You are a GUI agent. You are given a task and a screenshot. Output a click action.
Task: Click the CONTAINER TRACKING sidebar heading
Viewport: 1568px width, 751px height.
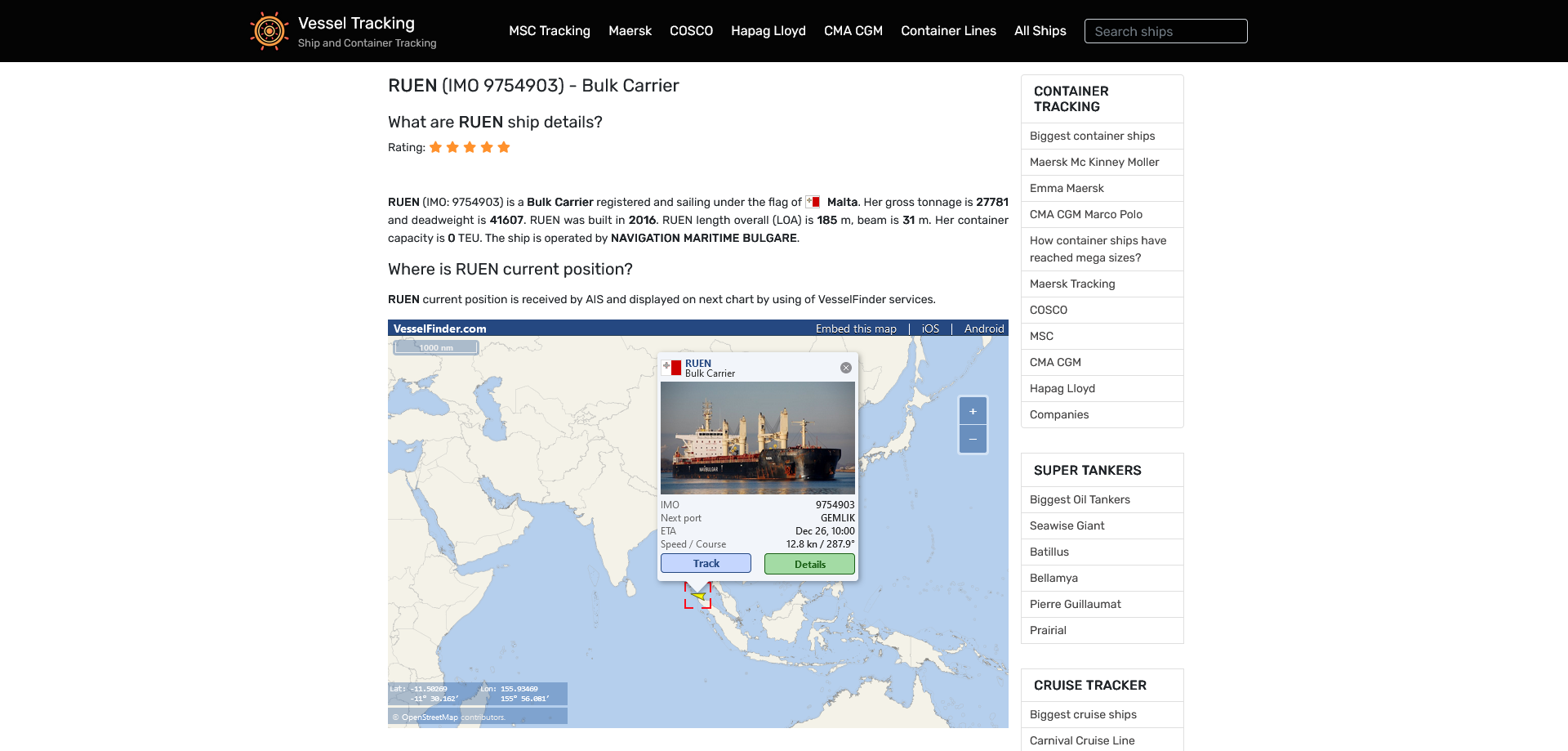(1071, 99)
